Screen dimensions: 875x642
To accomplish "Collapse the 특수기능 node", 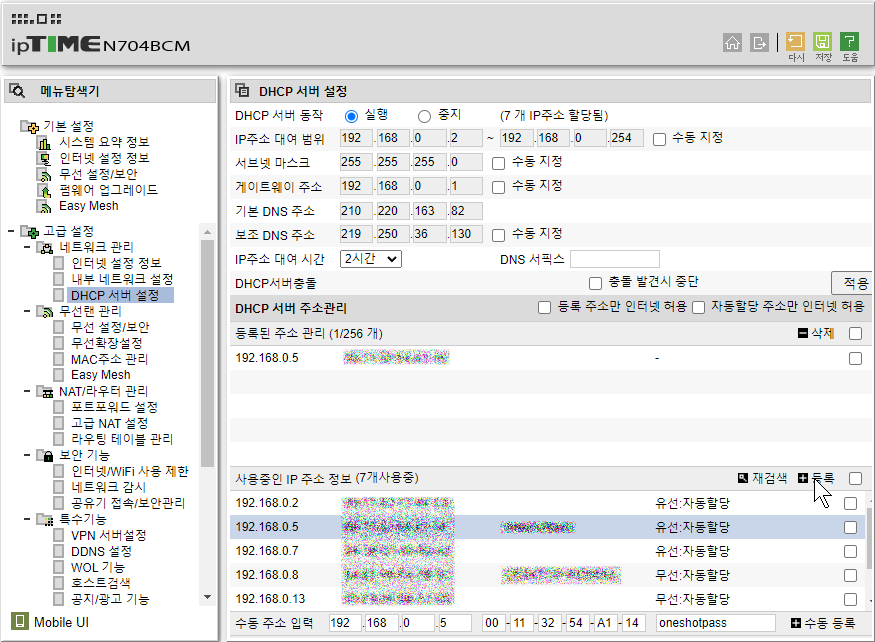I will [x=27, y=519].
